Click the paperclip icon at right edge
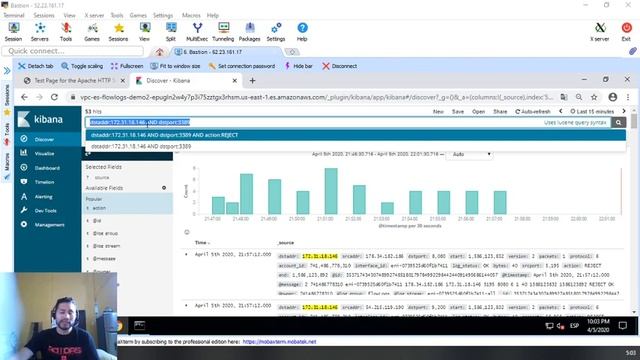This screenshot has width=640, height=360. coord(632,51)
